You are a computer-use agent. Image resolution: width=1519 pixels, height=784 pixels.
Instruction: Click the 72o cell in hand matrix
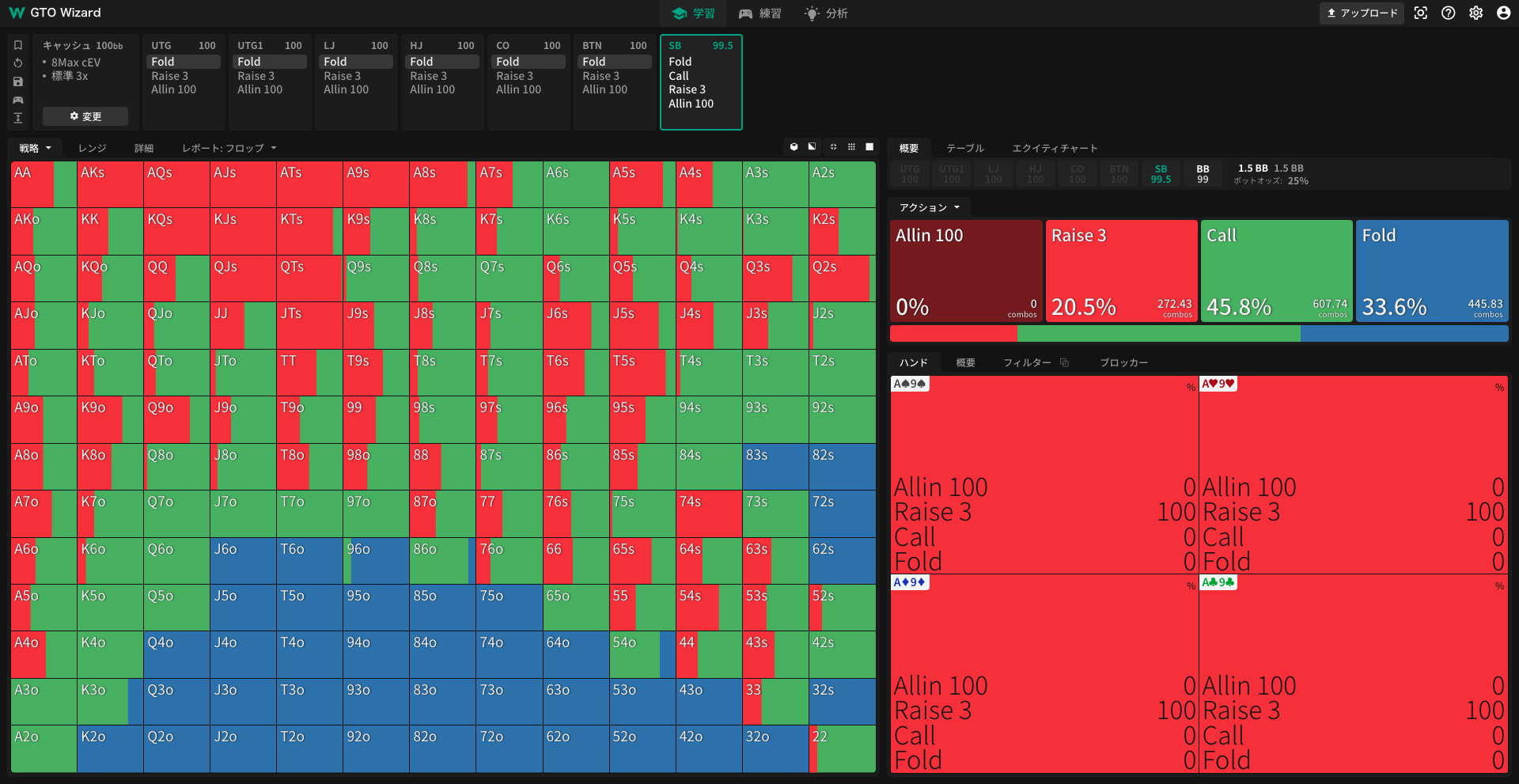point(509,748)
